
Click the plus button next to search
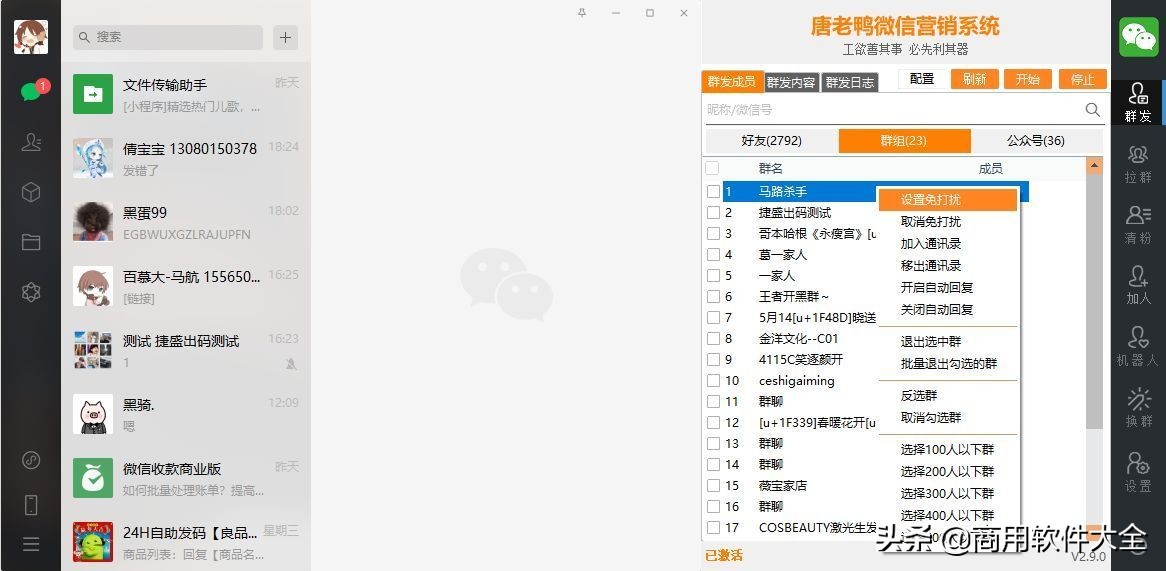click(286, 37)
